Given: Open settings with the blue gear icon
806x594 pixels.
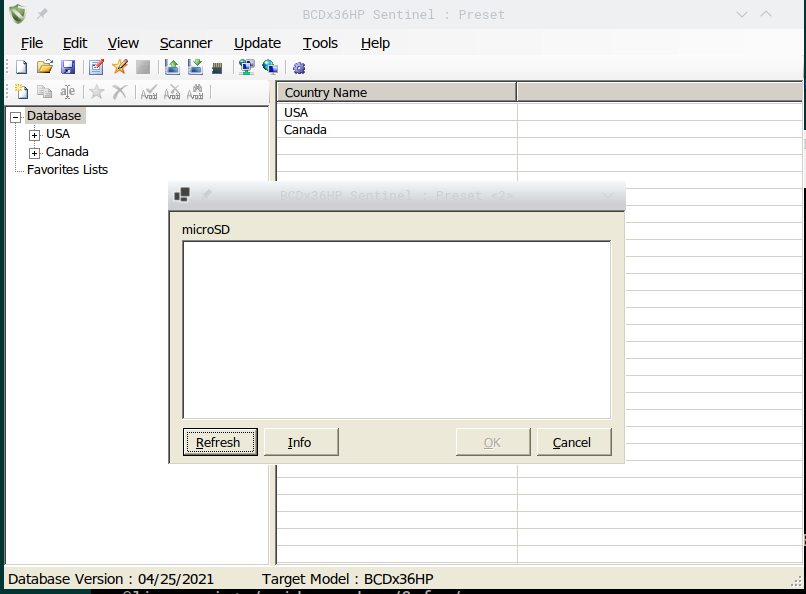Looking at the screenshot, I should tap(299, 68).
